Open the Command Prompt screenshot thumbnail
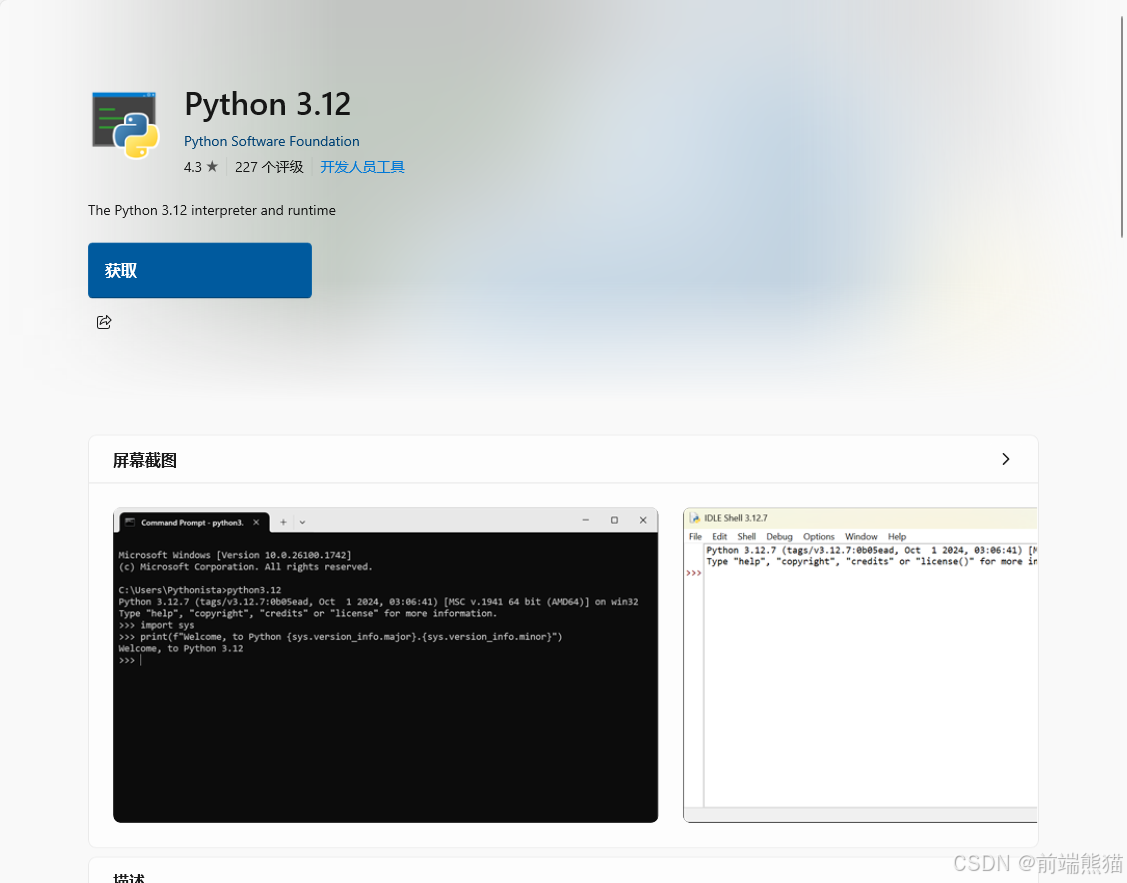This screenshot has height=883, width=1127. (x=385, y=665)
